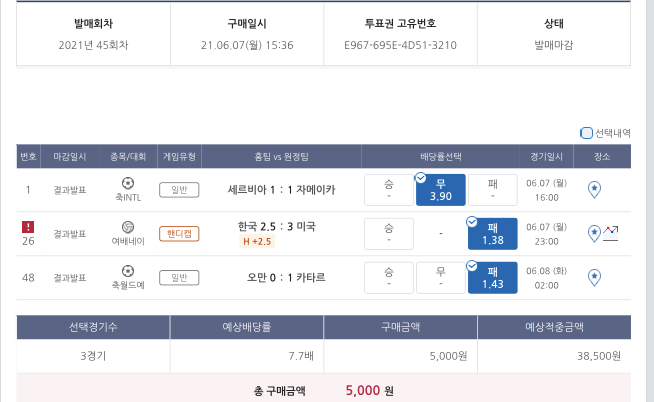Click the 배당률선택 column header

441,157
